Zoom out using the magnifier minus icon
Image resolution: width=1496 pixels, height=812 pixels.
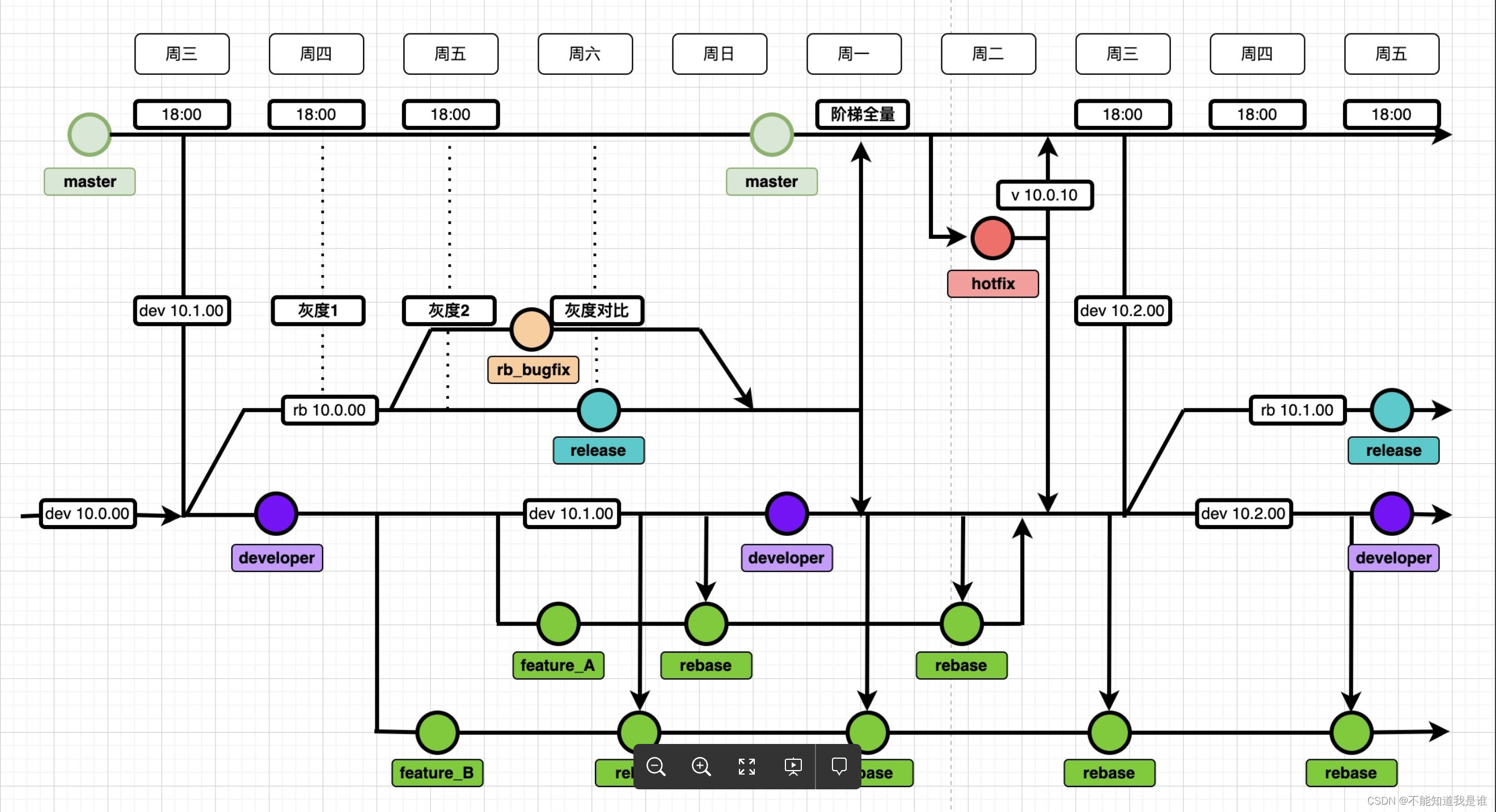(x=656, y=767)
